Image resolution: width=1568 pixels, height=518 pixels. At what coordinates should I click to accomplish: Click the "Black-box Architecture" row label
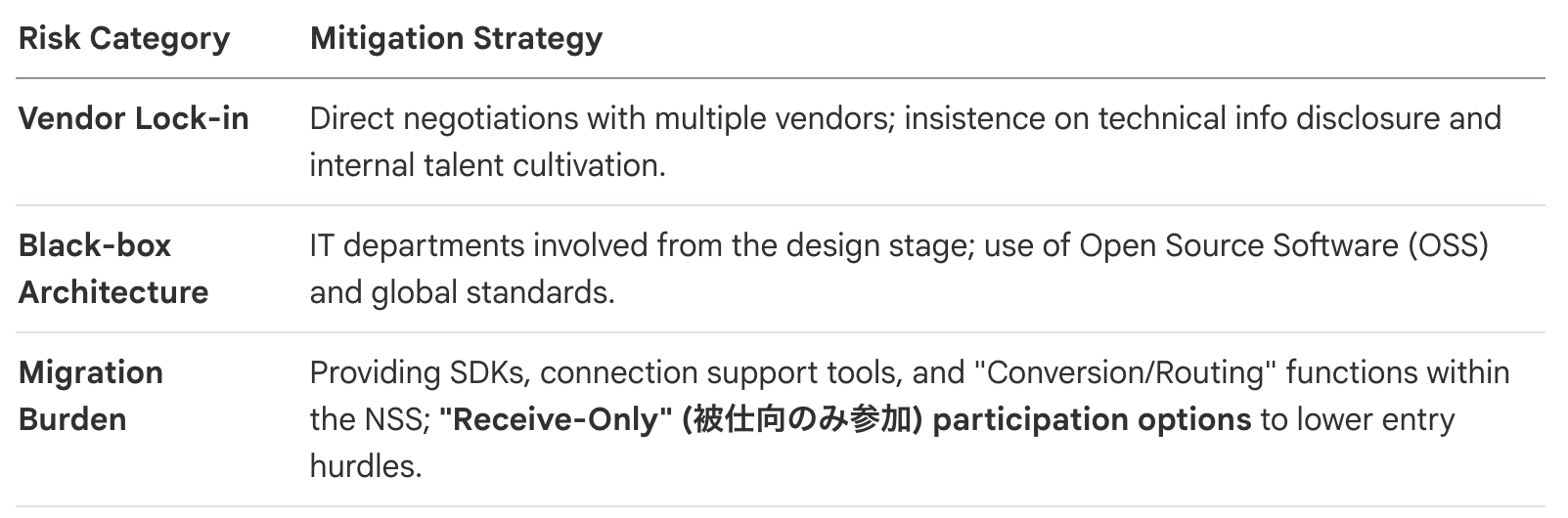[113, 269]
